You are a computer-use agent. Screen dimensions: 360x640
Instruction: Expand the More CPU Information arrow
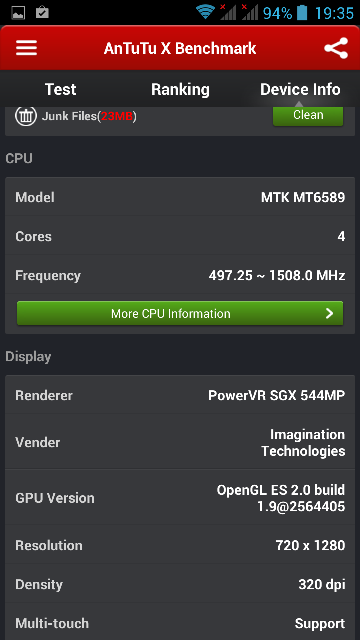[329, 313]
